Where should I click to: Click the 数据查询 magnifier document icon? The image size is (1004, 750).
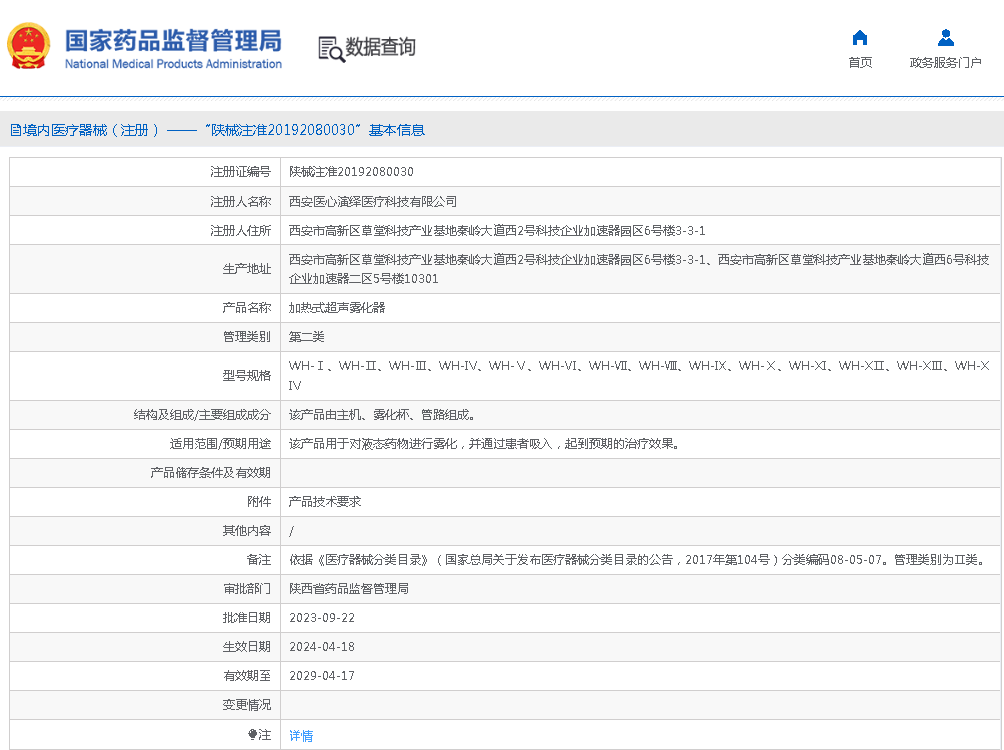tap(330, 48)
